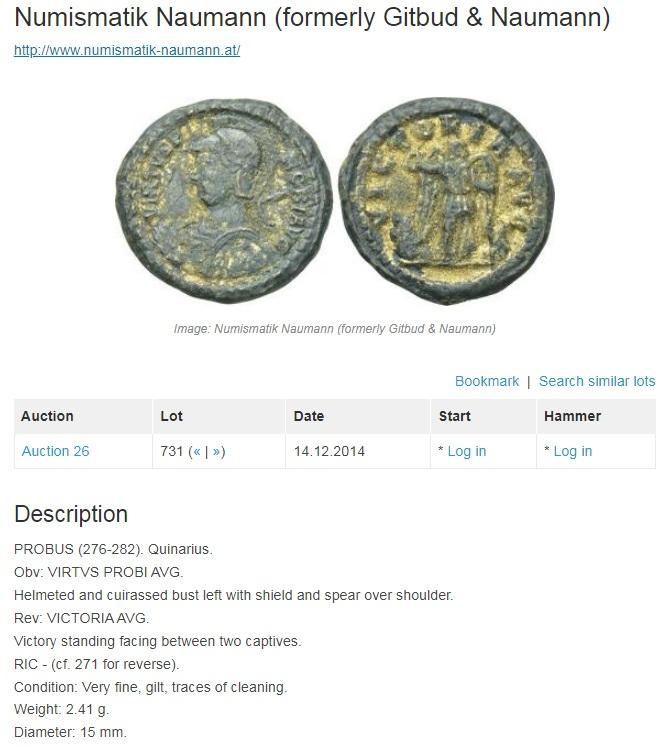The image size is (666, 747).
Task: Click the Bookmark link
Action: (x=486, y=382)
